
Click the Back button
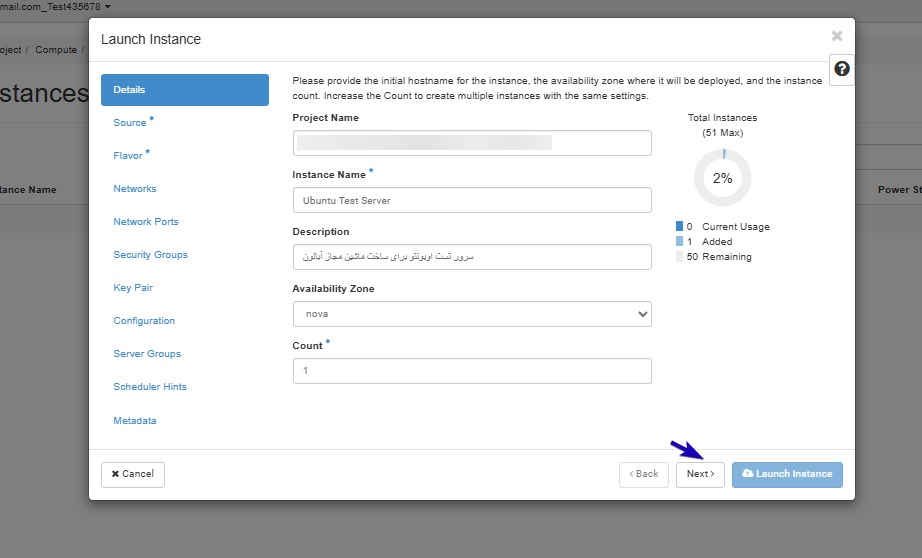pyautogui.click(x=644, y=475)
